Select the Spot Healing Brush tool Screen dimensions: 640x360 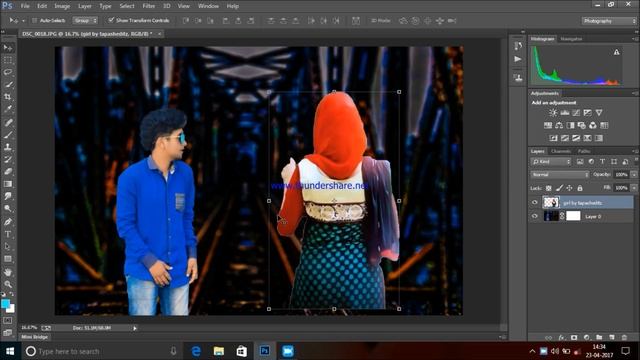[x=8, y=122]
